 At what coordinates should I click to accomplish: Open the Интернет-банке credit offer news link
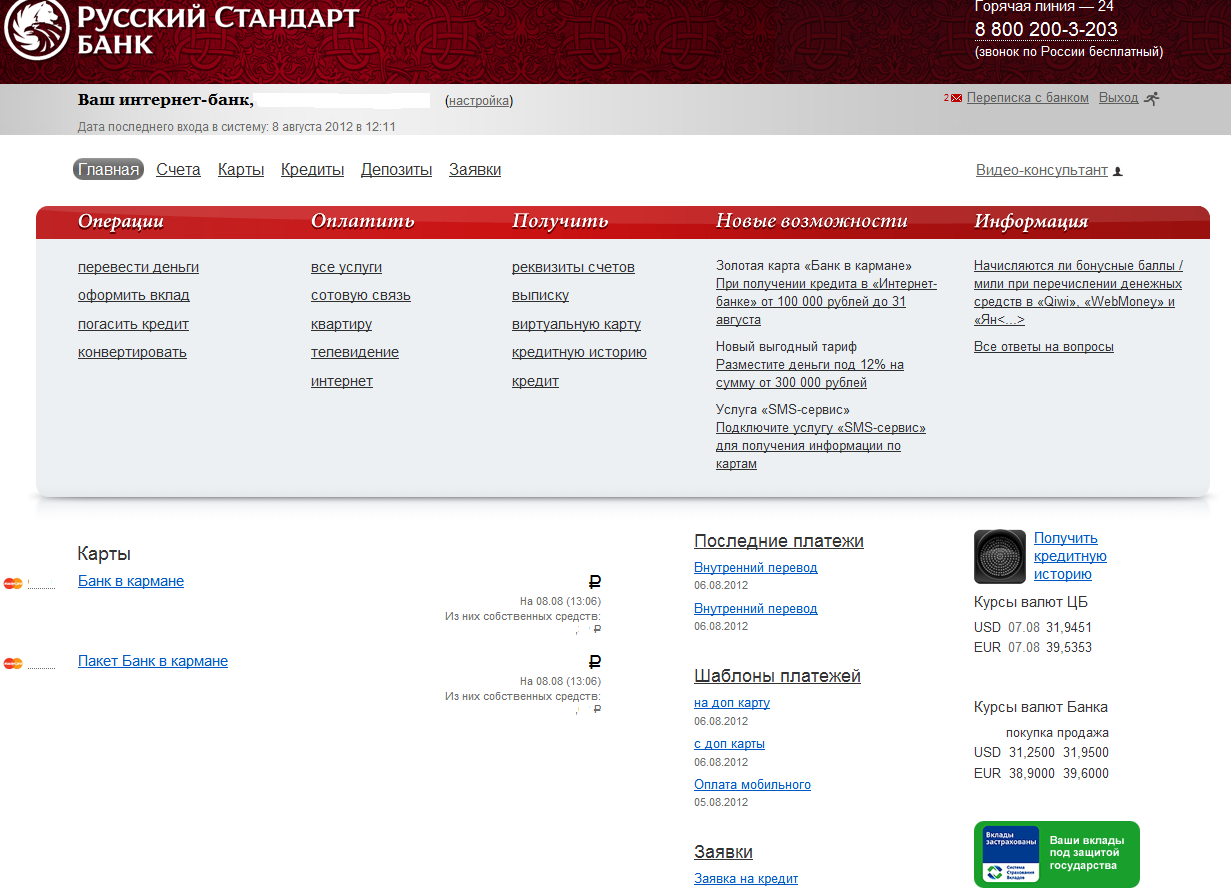[x=826, y=302]
